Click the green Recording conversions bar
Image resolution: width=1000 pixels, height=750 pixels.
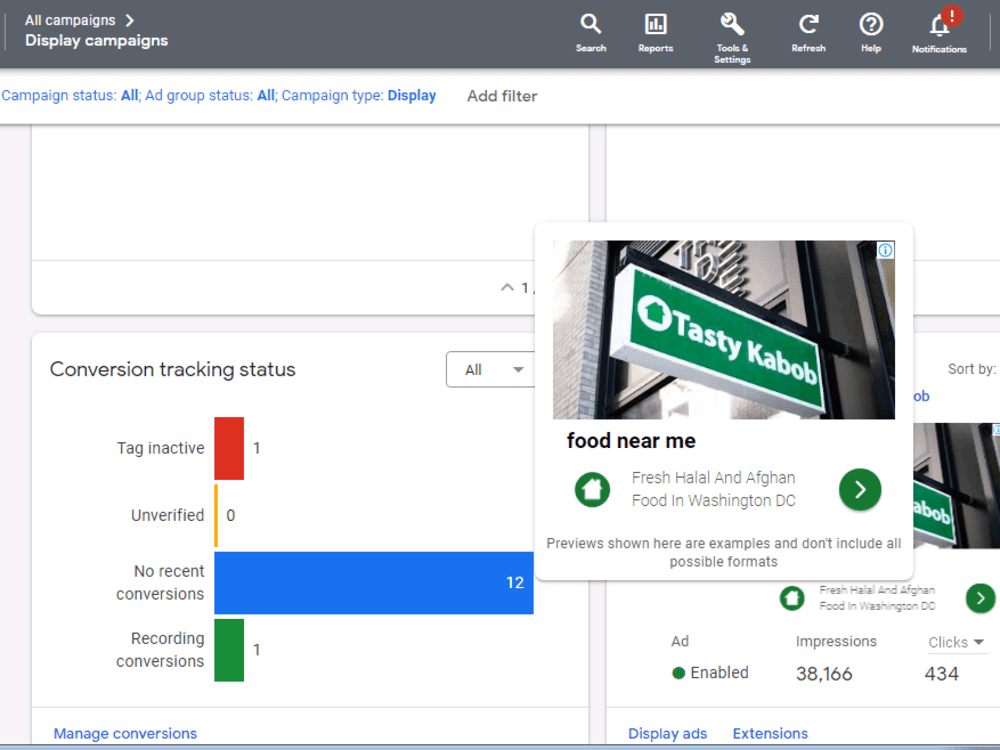(x=229, y=650)
